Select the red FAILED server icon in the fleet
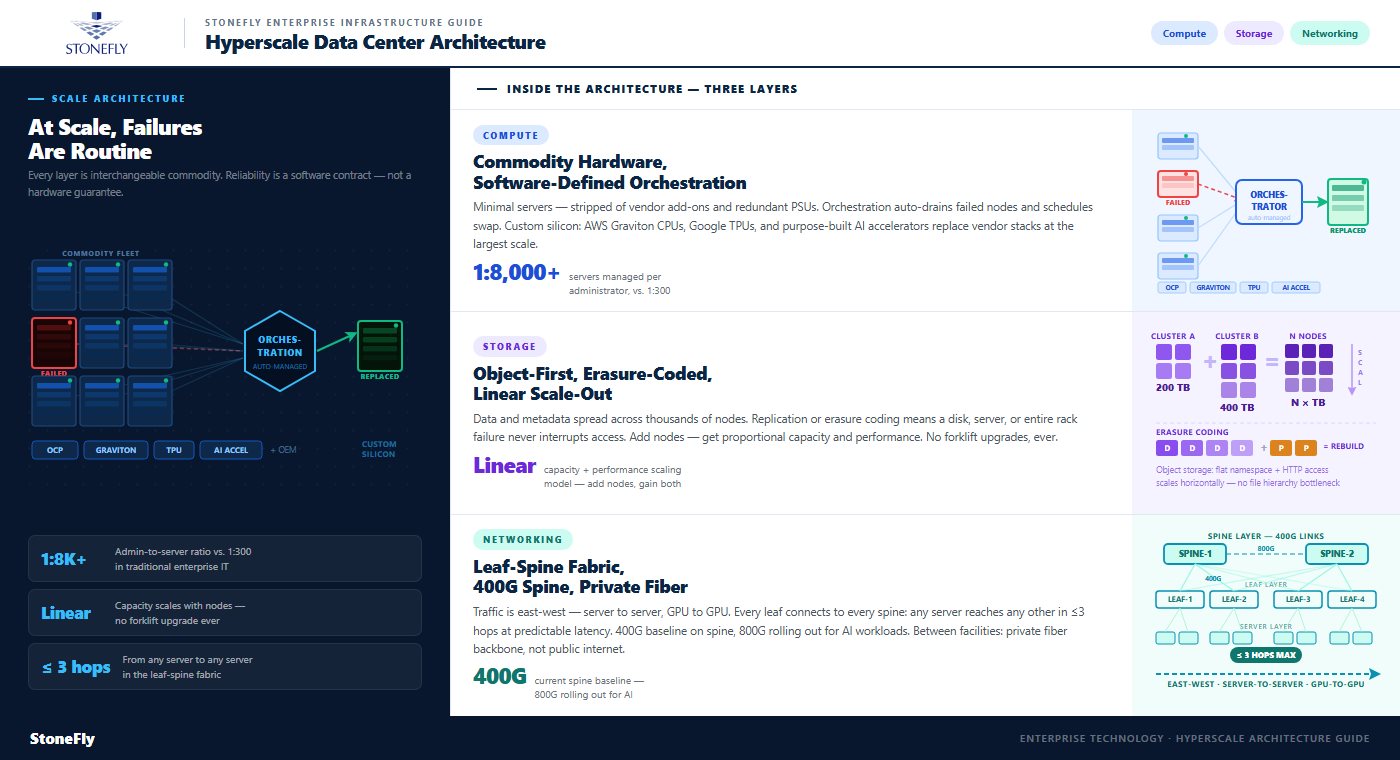This screenshot has width=1400, height=760. click(x=53, y=342)
